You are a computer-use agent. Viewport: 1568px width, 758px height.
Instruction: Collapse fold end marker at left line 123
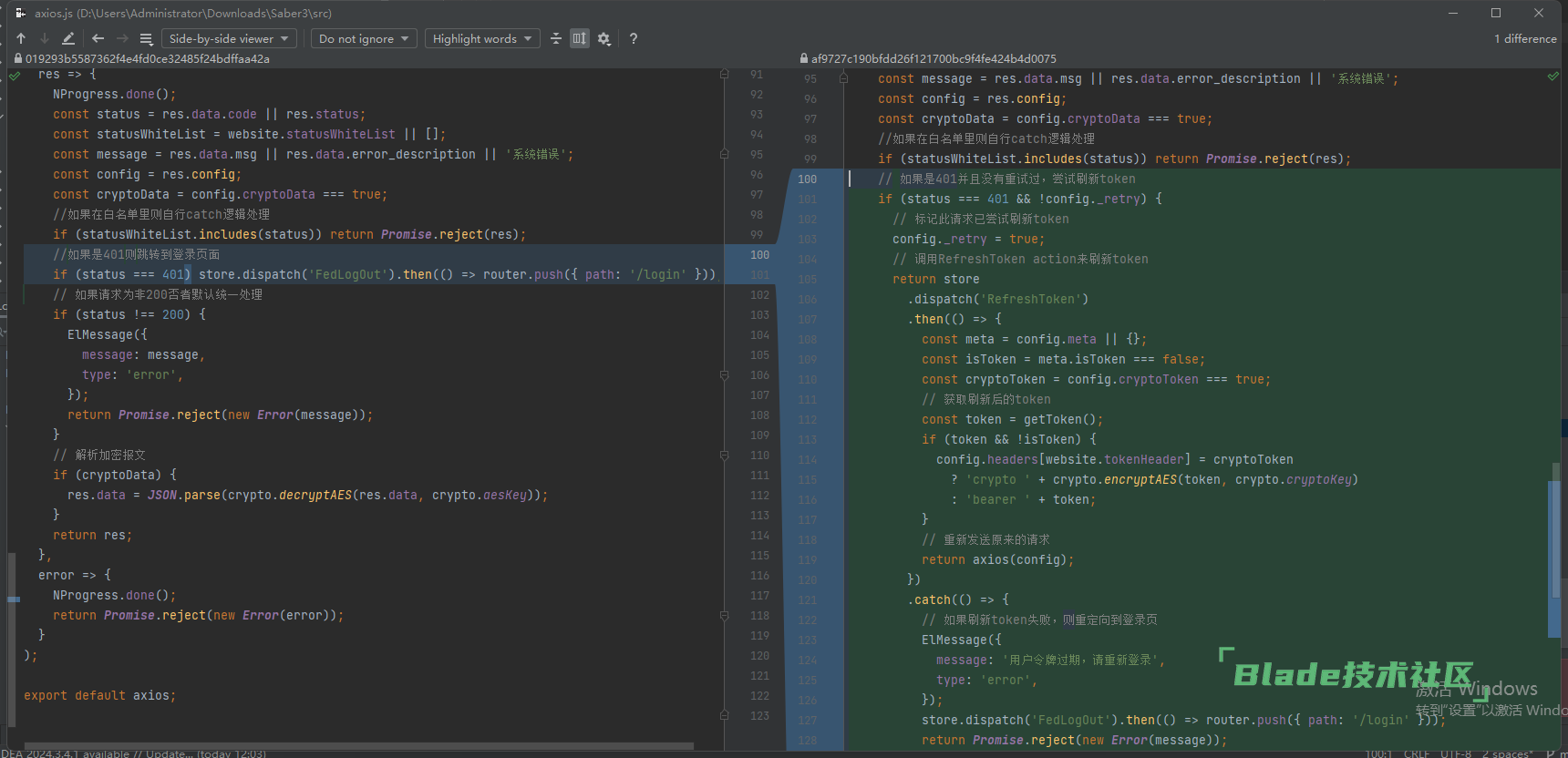[725, 715]
